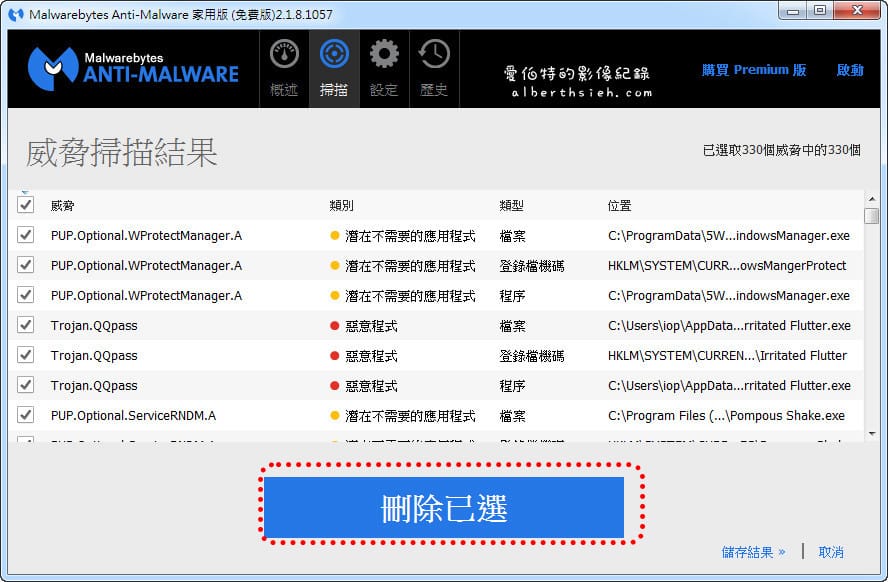
Task: Uncheck the Trojan.QQpass 登錄檔機碼 row checkbox
Action: 25,355
